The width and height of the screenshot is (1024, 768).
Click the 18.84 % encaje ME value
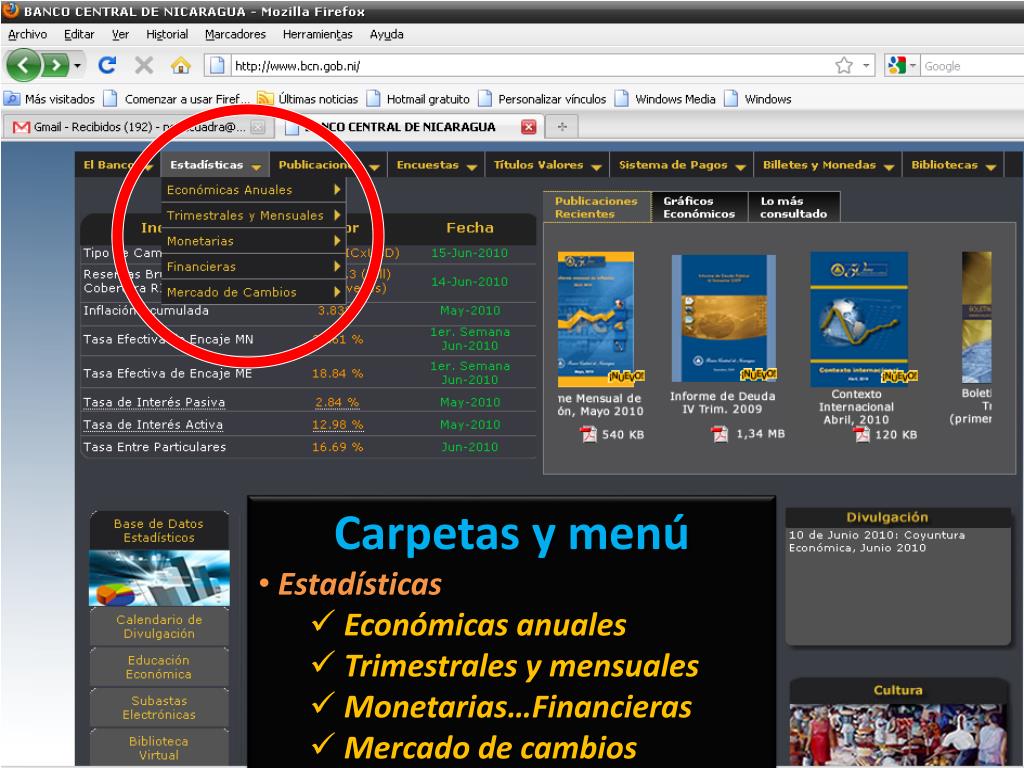pyautogui.click(x=338, y=374)
